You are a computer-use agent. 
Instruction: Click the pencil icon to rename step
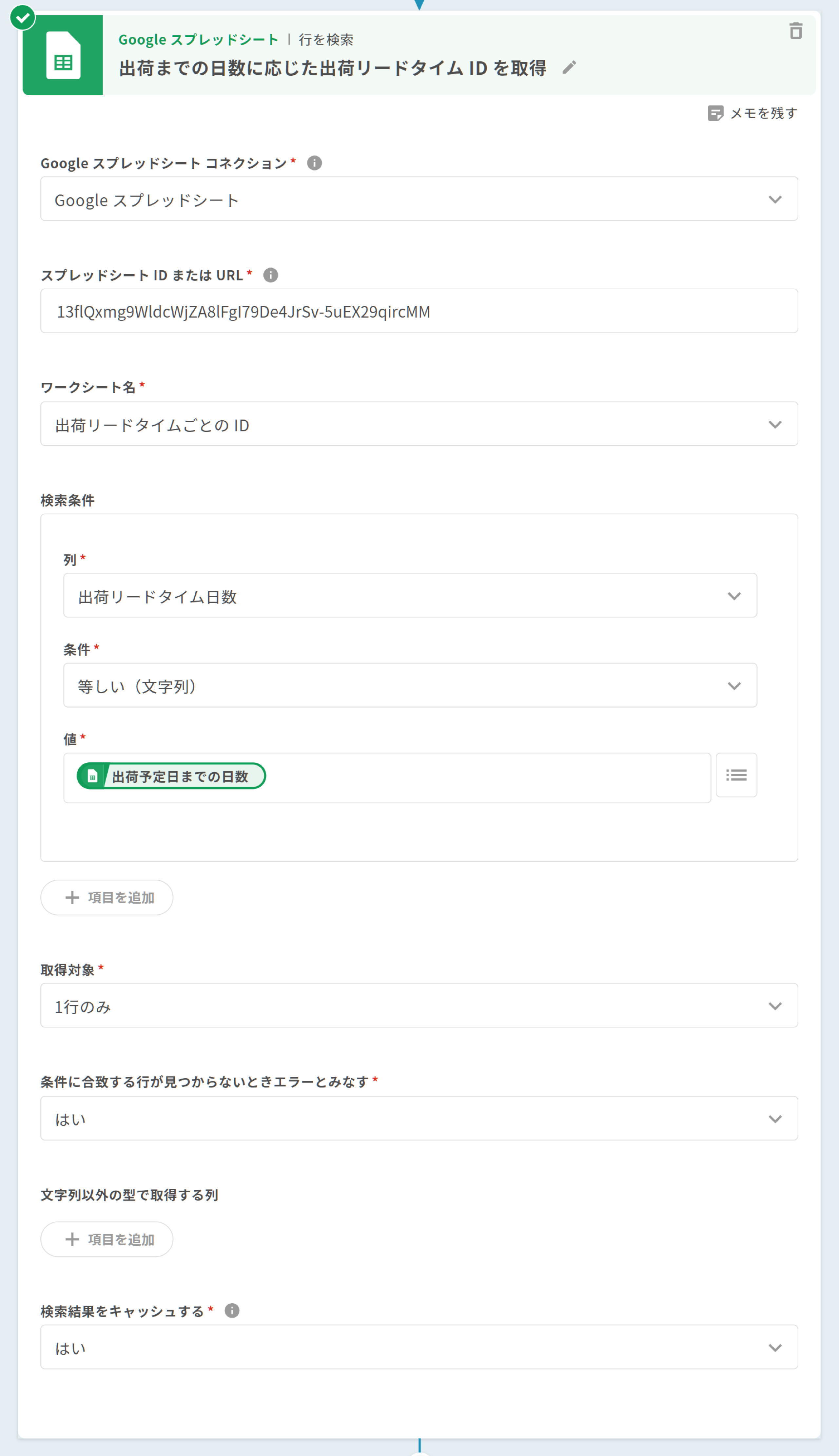click(x=569, y=68)
